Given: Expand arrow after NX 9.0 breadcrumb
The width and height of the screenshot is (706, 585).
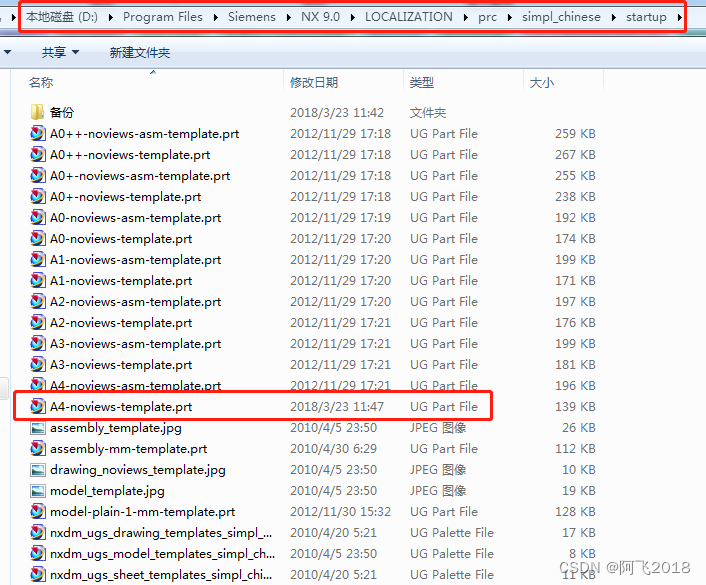Looking at the screenshot, I should click(x=353, y=18).
